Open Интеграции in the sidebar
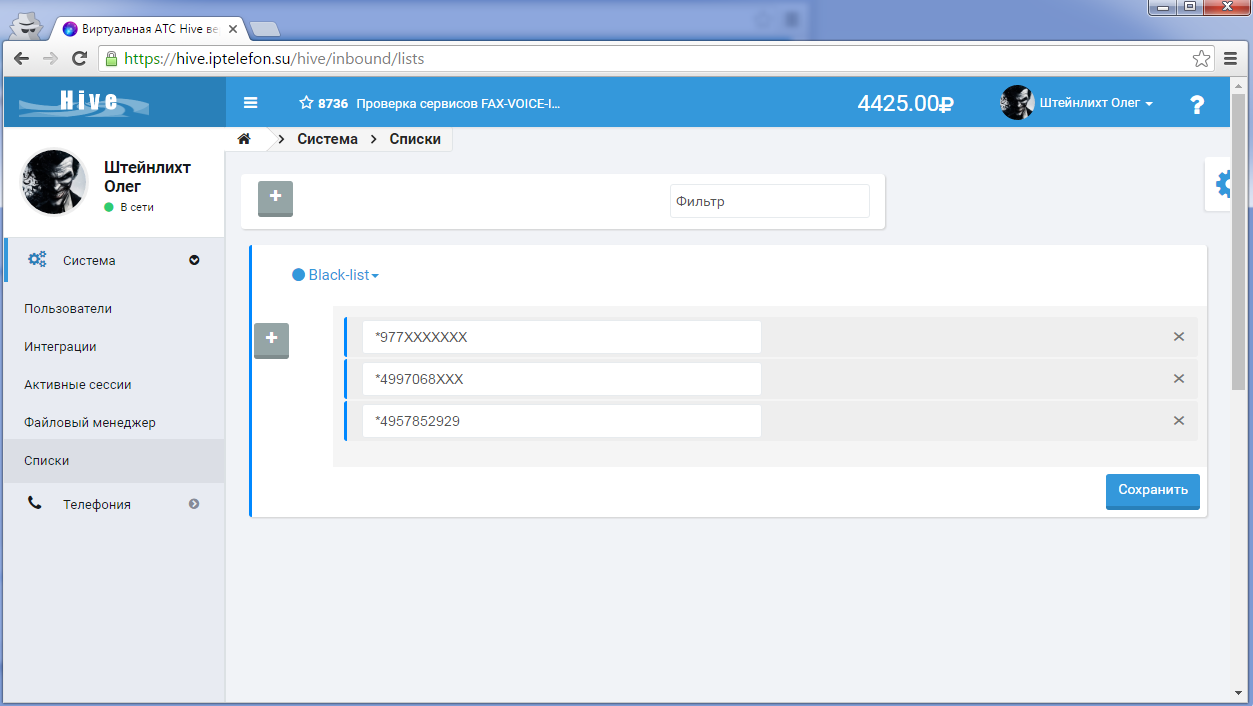The width and height of the screenshot is (1253, 706). [60, 347]
